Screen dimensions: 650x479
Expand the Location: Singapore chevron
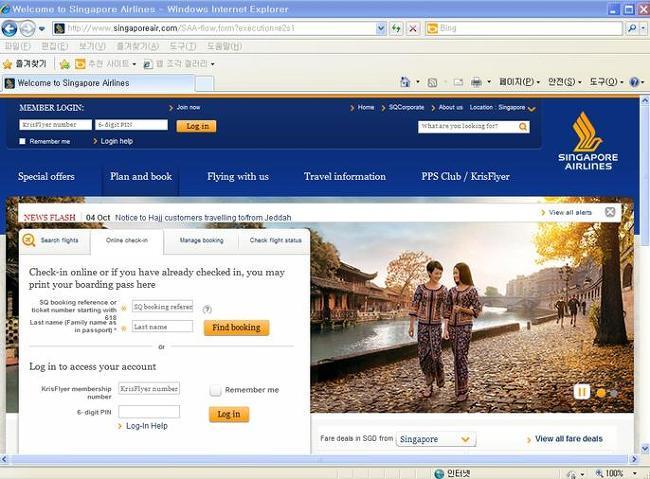(531, 109)
